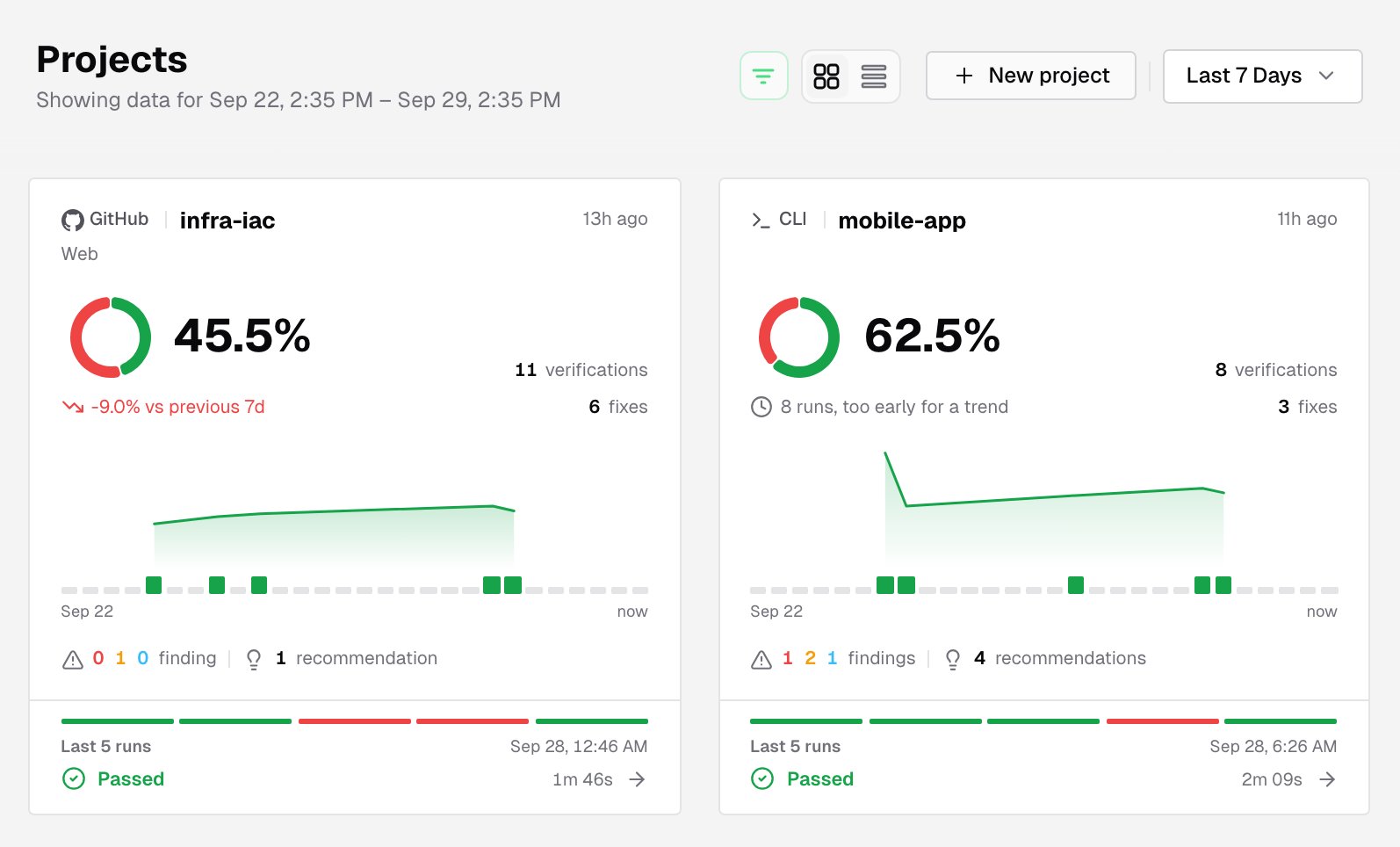1400x847 pixels.
Task: Open the mobile-app project title
Action: click(x=902, y=221)
